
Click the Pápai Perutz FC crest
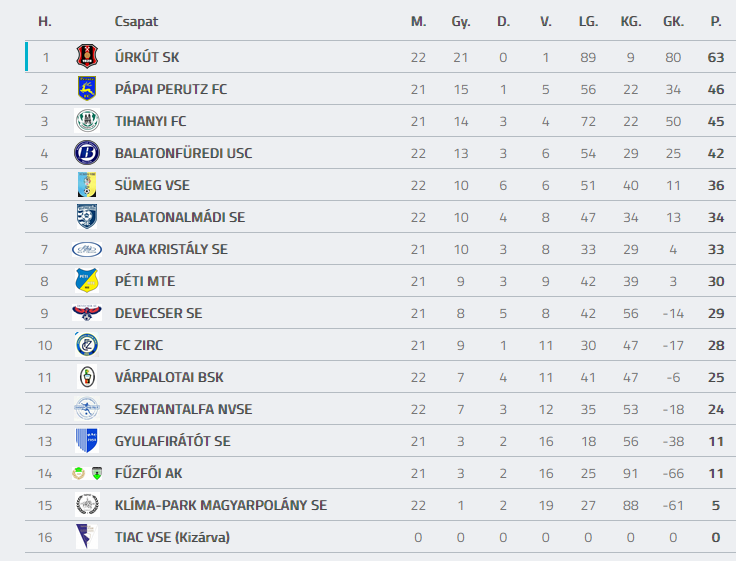click(x=87, y=89)
